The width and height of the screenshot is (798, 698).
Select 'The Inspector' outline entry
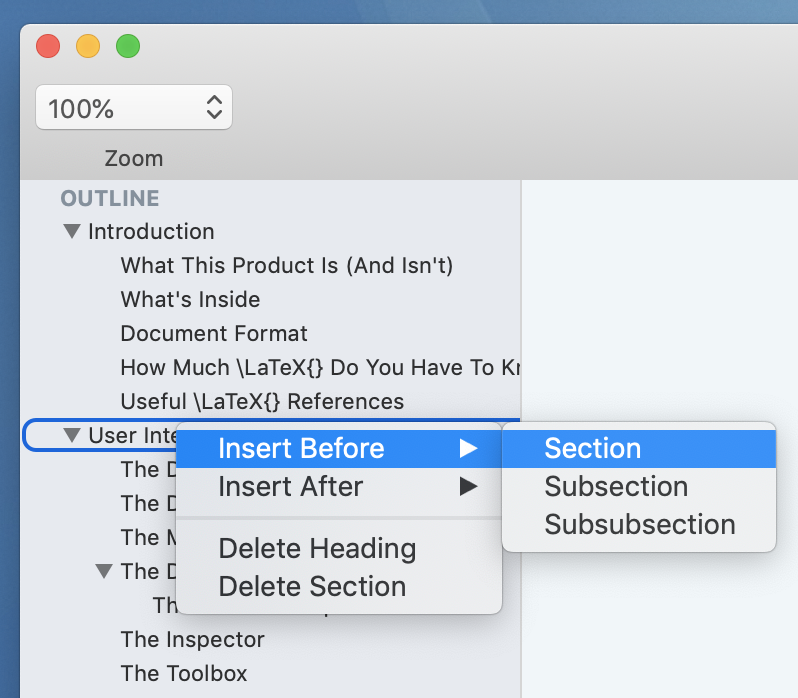pos(192,639)
